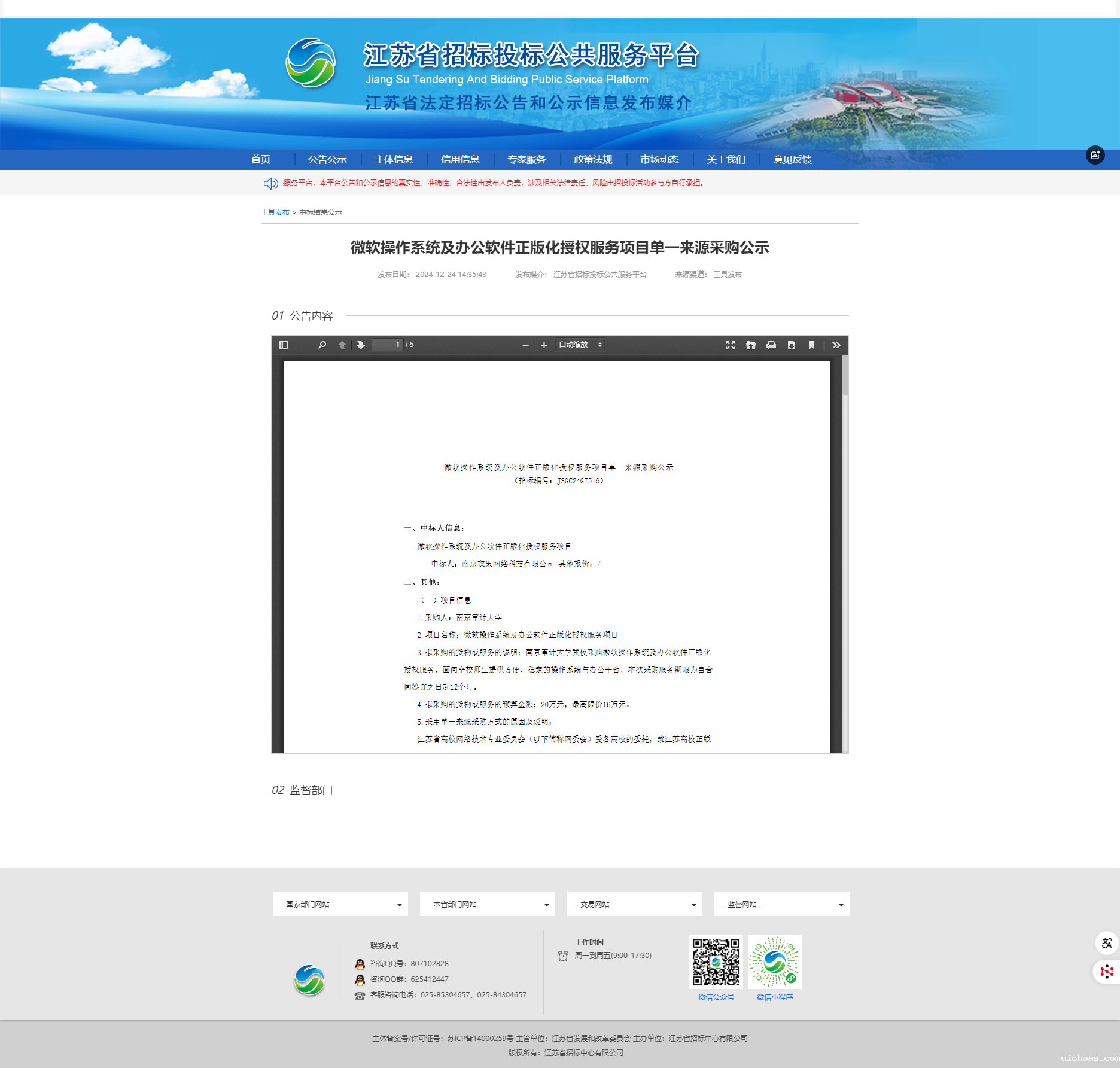
Task: Open the 专家服务 nav menu item
Action: coord(526,159)
